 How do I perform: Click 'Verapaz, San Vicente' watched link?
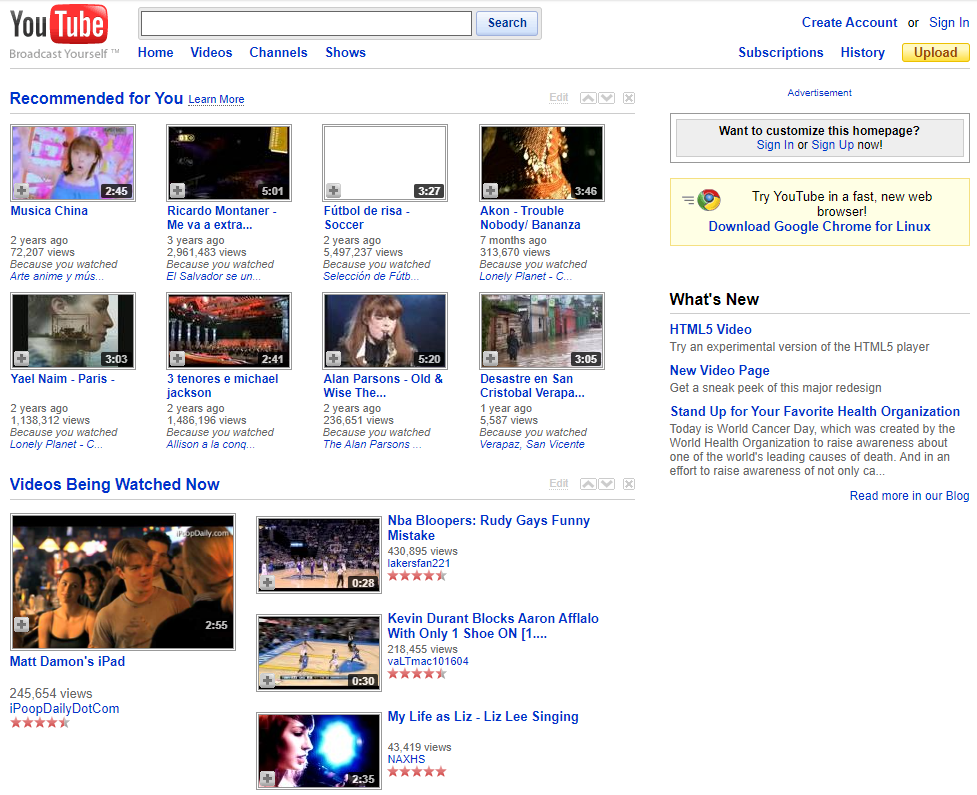(532, 444)
